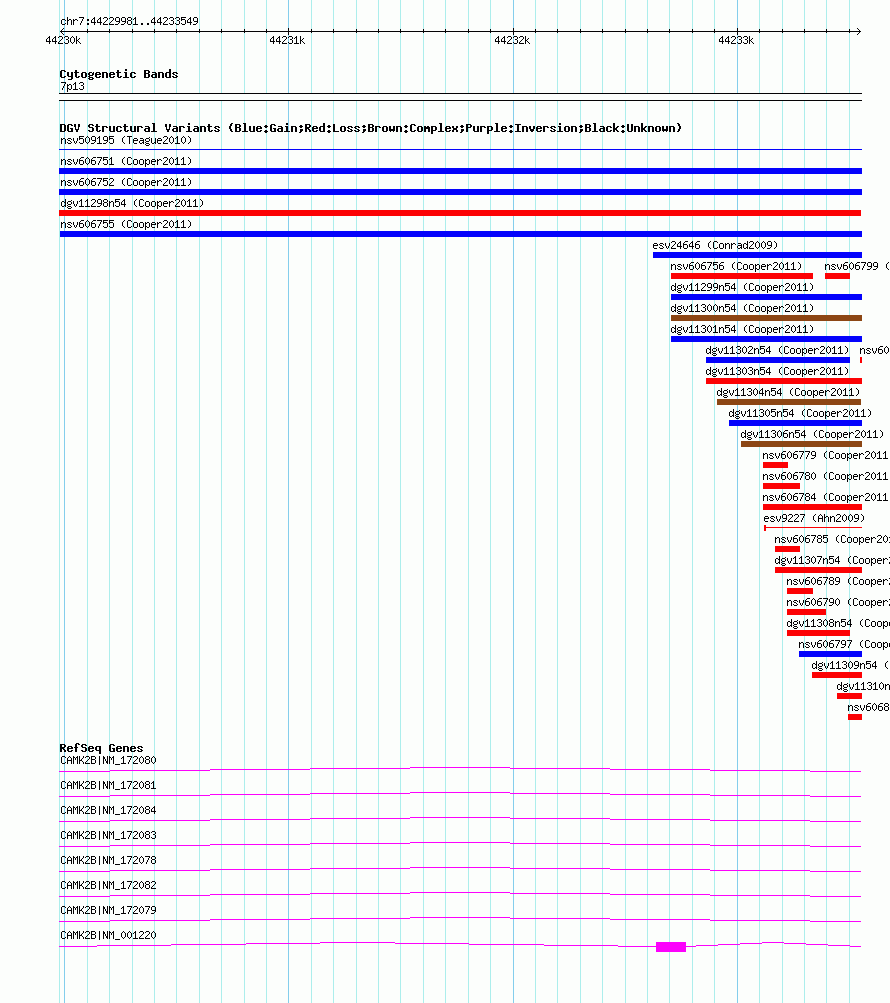Click the CAMK2B|NM_172083 transcript label

click(x=108, y=835)
